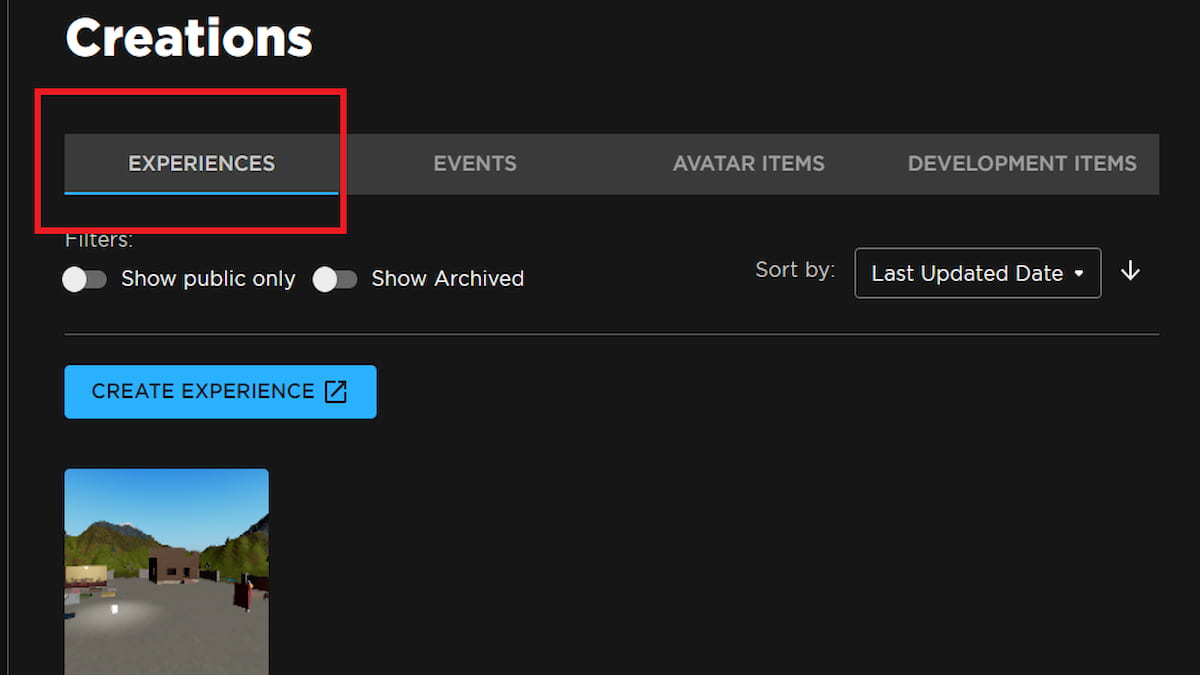Click the Sort by label
This screenshot has width=1200, height=675.
pyautogui.click(x=794, y=269)
